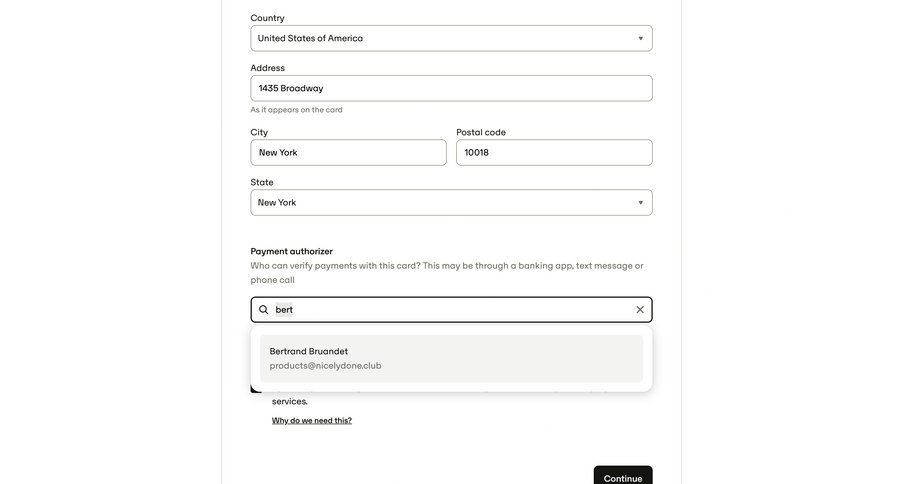Screen dimensions: 900x484
Task: Click into the City input field
Action: click(348, 153)
